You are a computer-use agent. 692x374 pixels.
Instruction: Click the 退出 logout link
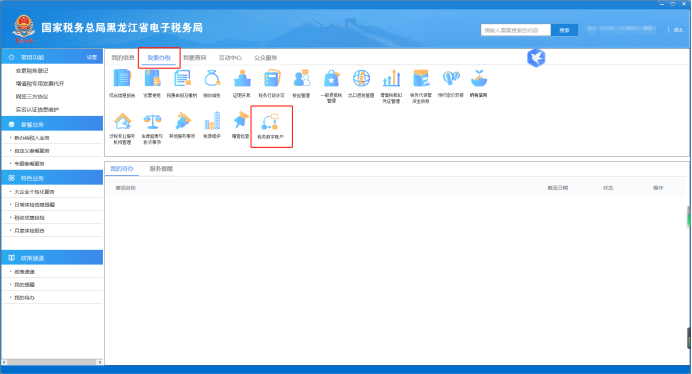pos(678,30)
